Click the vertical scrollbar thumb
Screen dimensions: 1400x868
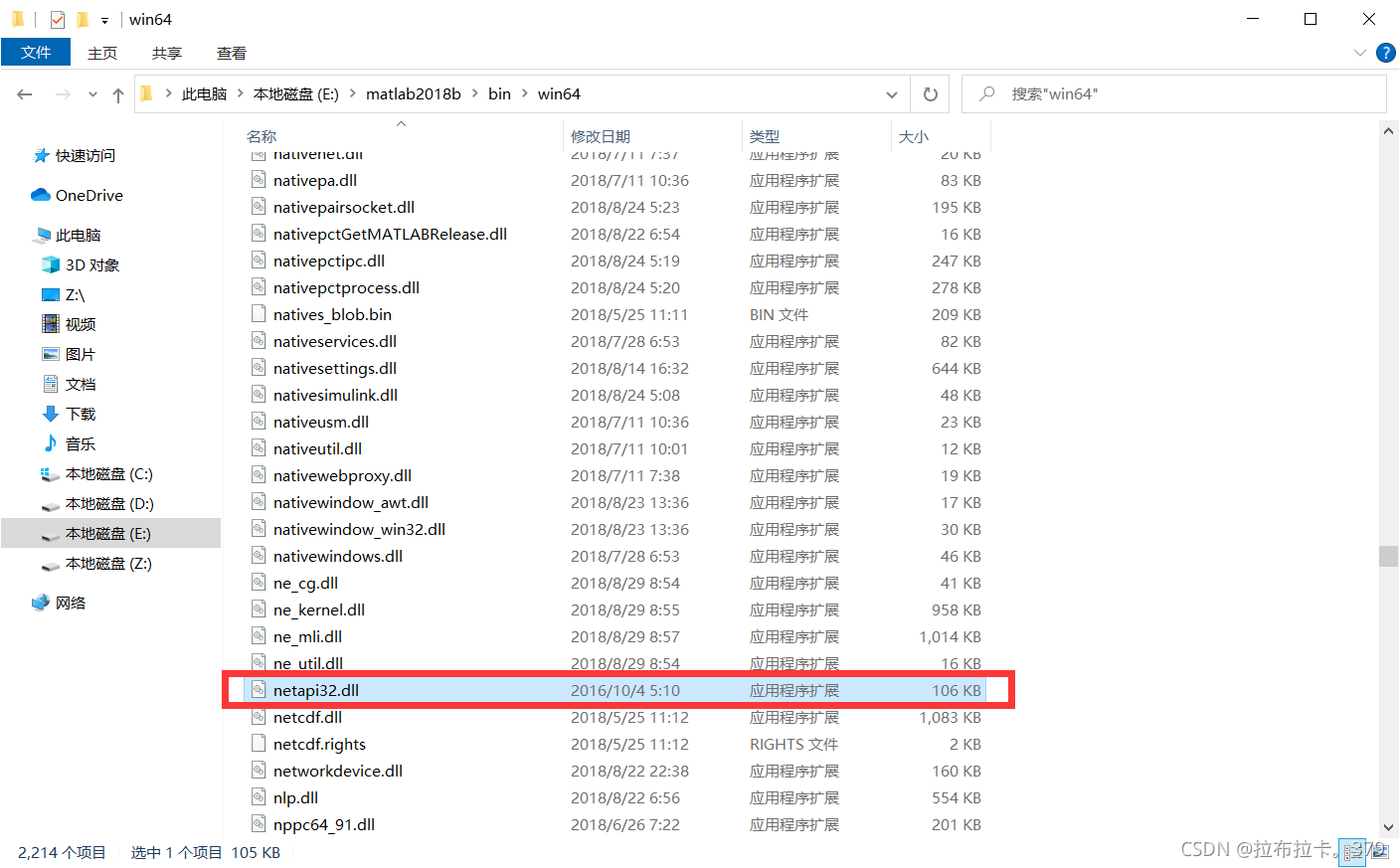tap(1389, 556)
